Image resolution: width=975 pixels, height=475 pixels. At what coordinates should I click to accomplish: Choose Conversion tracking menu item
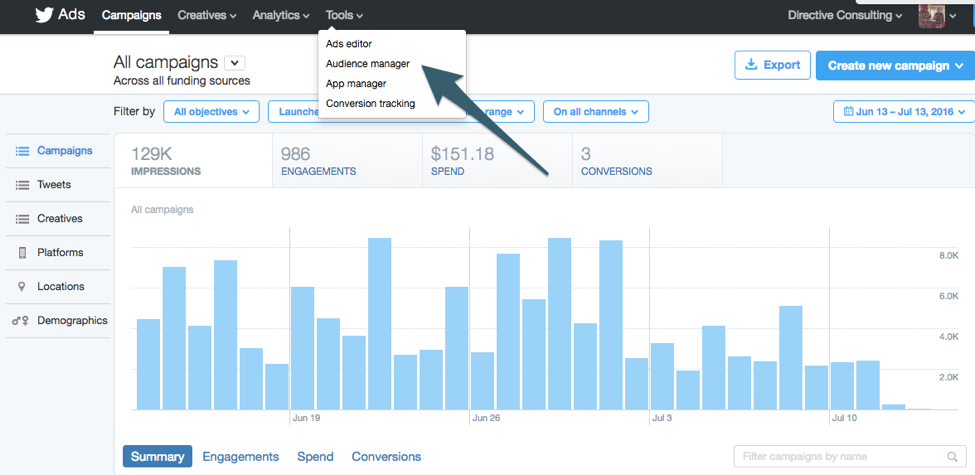pos(370,103)
